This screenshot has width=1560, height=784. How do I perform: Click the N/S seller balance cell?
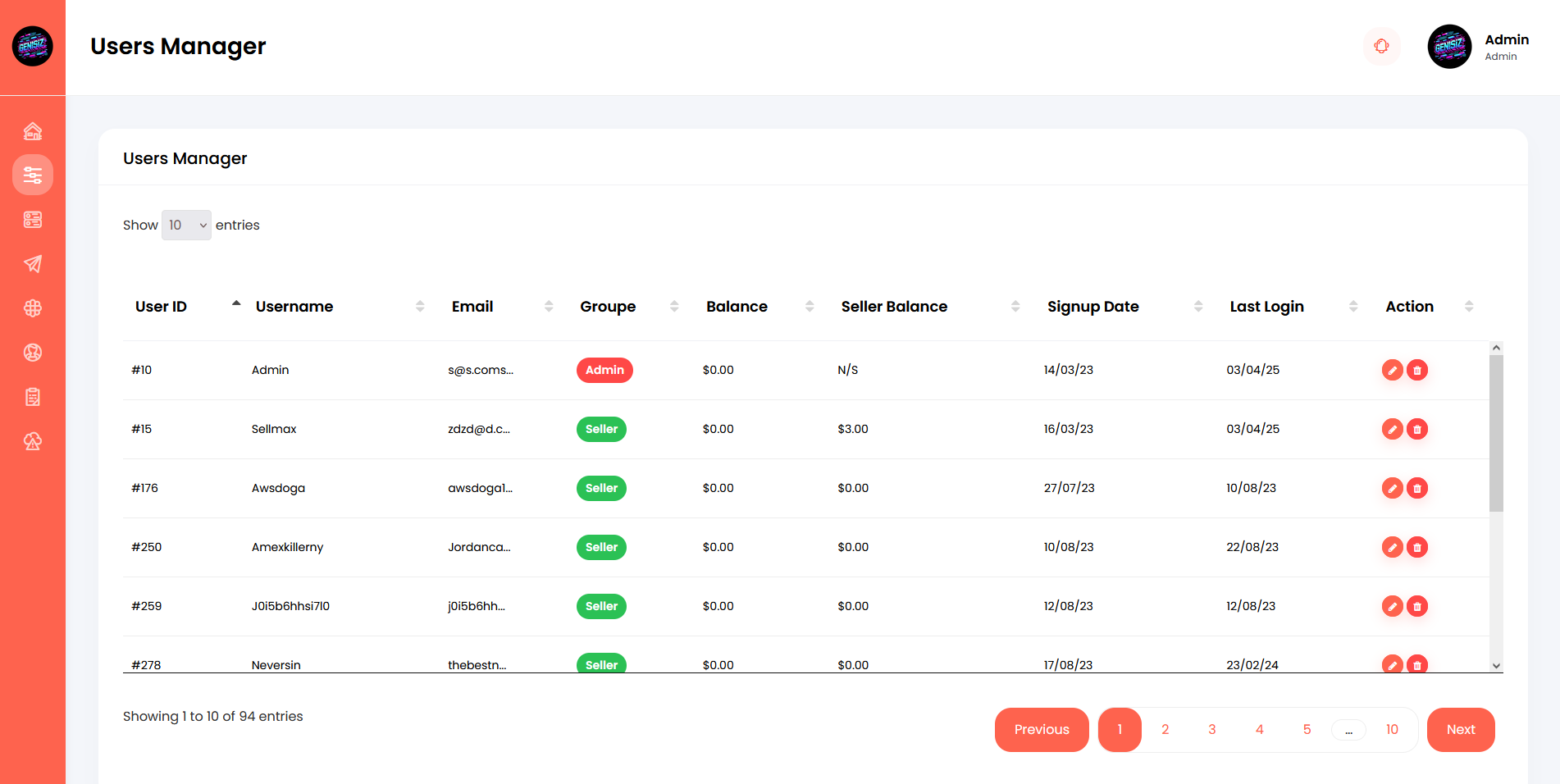tap(847, 370)
